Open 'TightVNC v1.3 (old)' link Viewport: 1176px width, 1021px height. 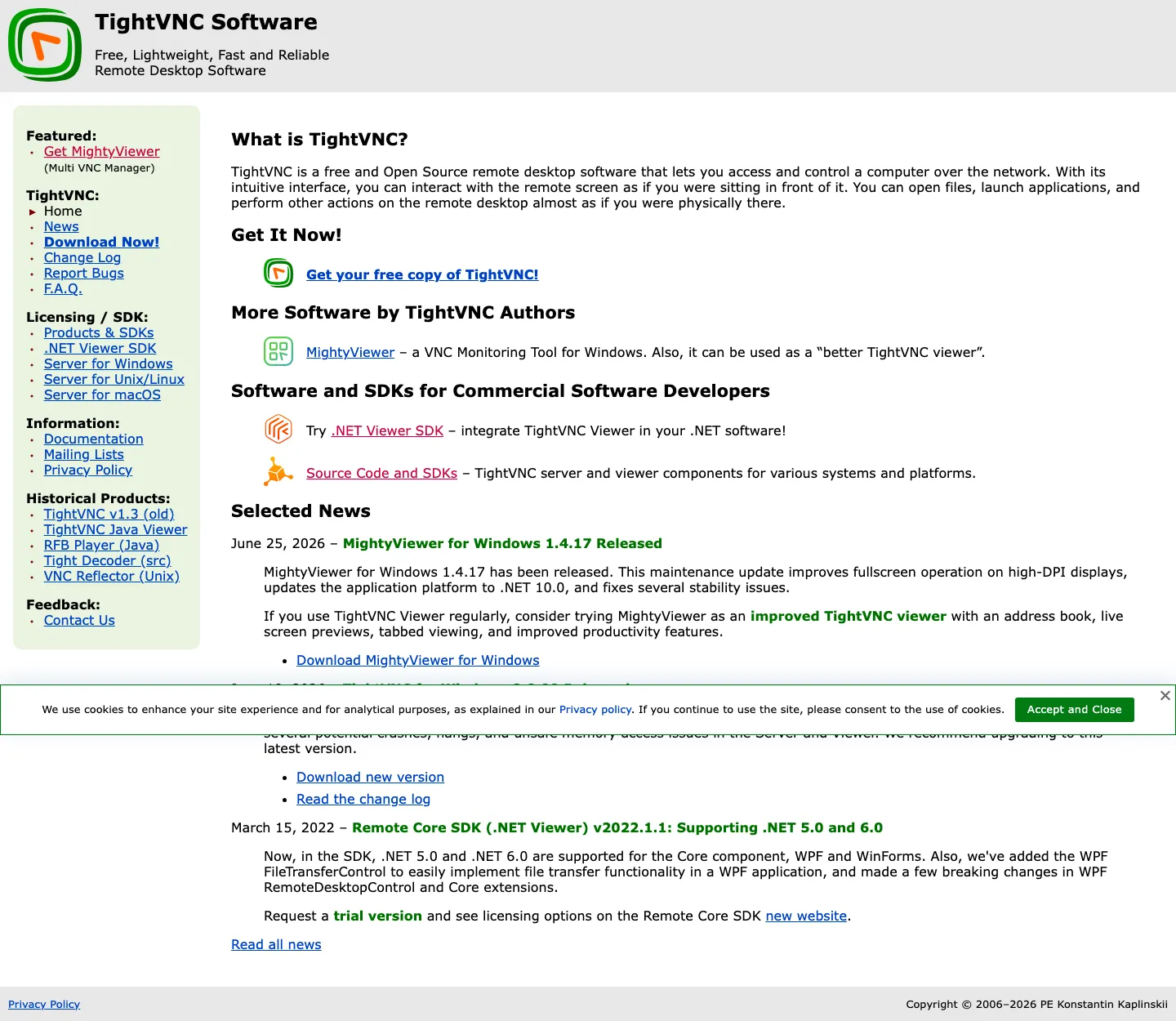pyautogui.click(x=109, y=514)
